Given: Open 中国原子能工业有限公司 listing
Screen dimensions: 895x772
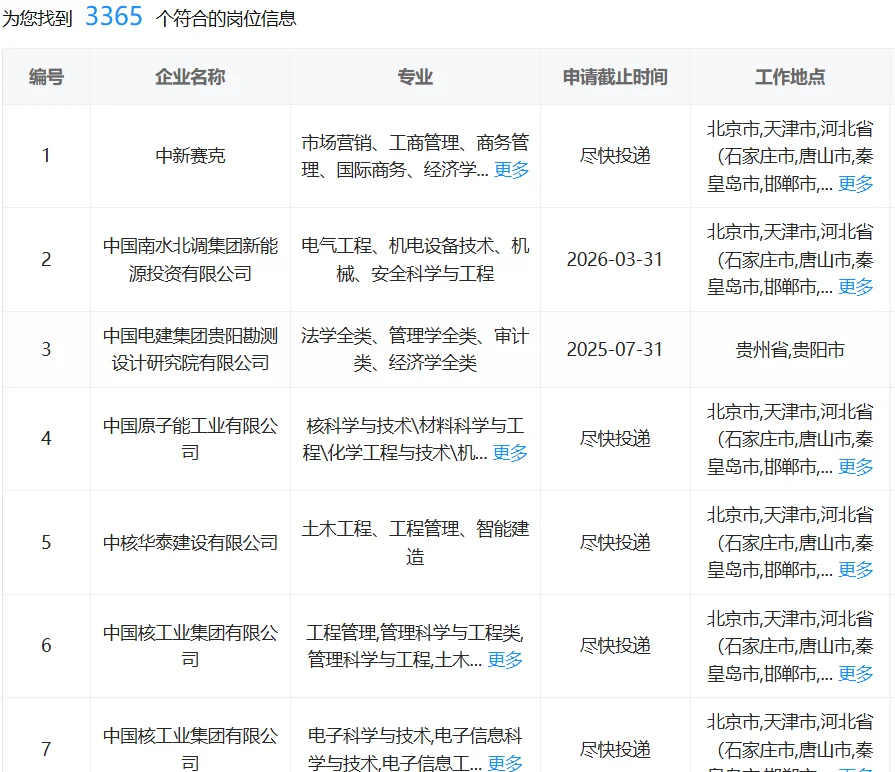Looking at the screenshot, I should (x=190, y=439).
